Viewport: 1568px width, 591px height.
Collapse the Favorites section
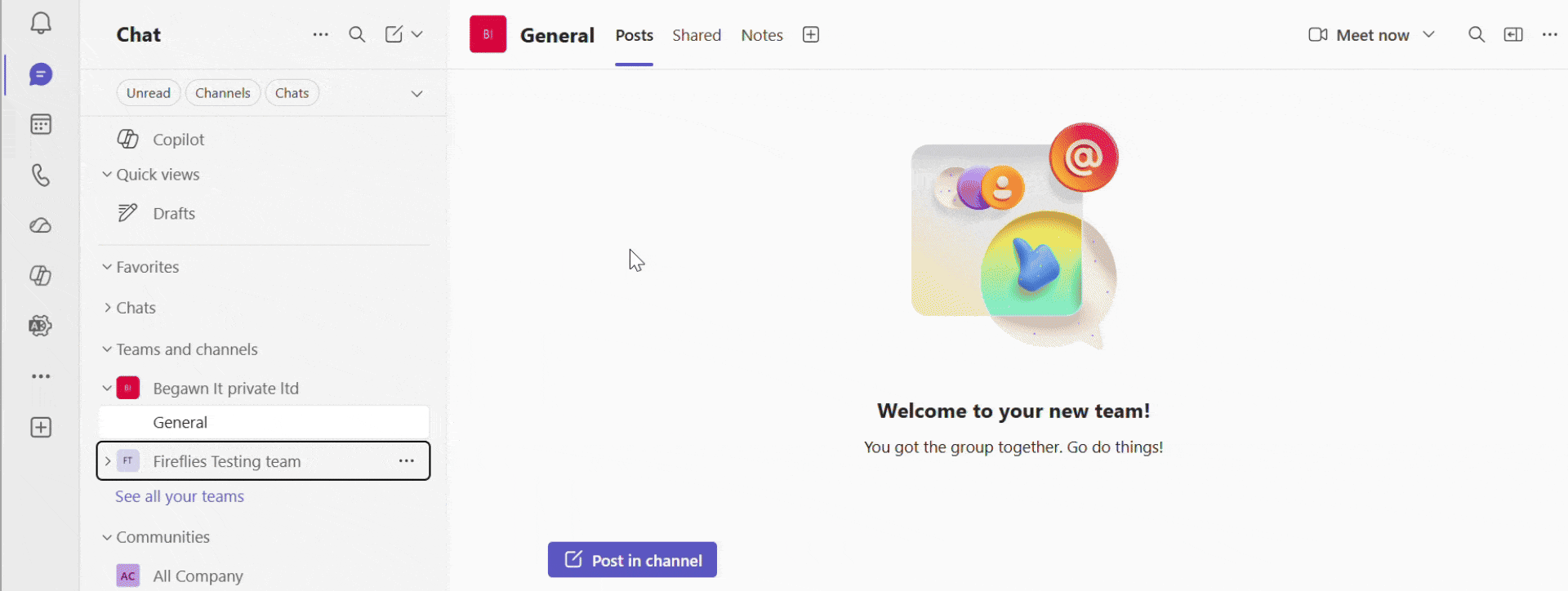point(107,267)
